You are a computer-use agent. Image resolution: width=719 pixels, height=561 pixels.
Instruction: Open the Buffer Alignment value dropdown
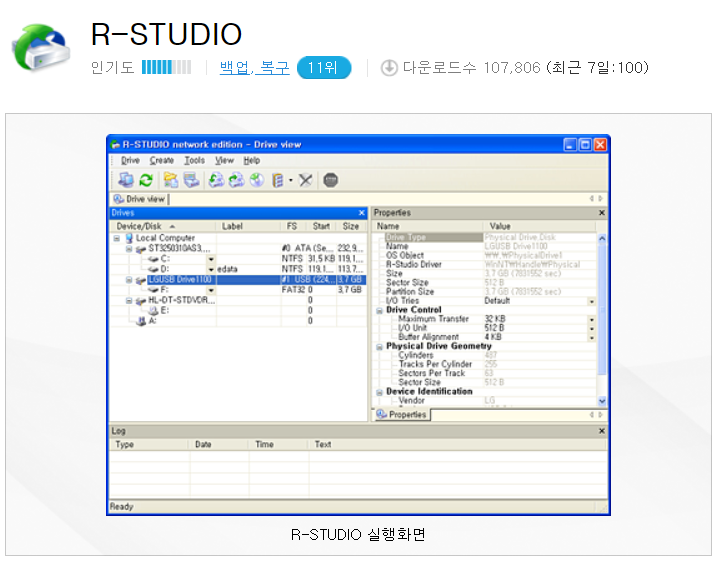592,338
